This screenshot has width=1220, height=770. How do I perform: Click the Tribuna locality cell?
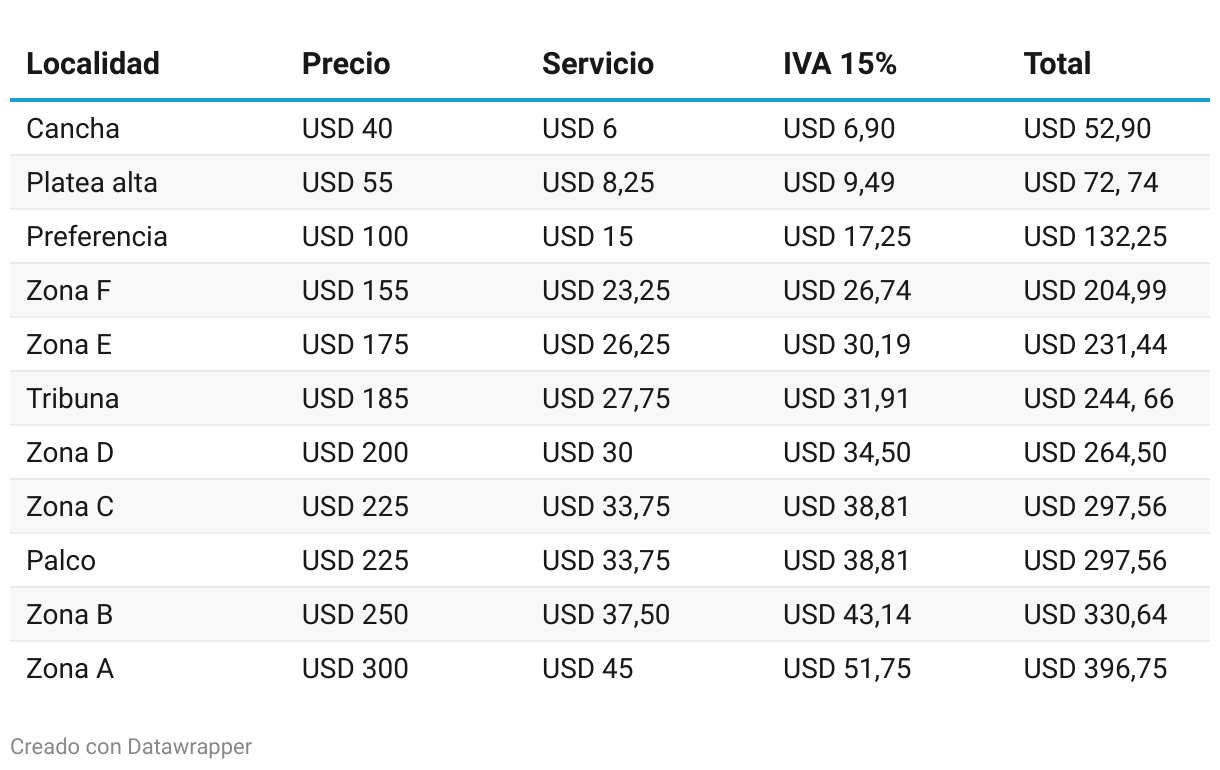[x=73, y=399]
